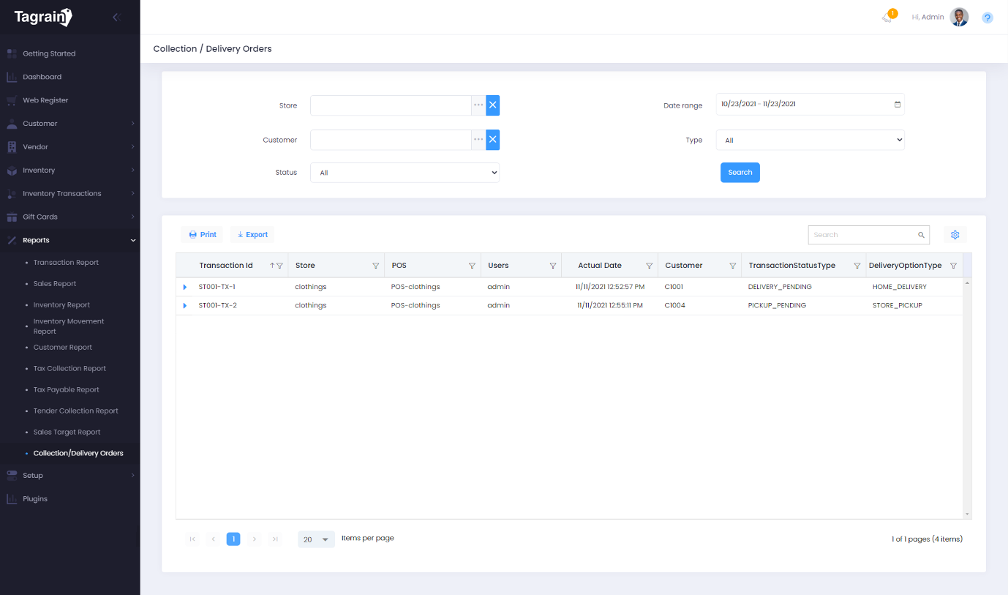Print the orders list
This screenshot has width=1008, height=596.
click(202, 235)
